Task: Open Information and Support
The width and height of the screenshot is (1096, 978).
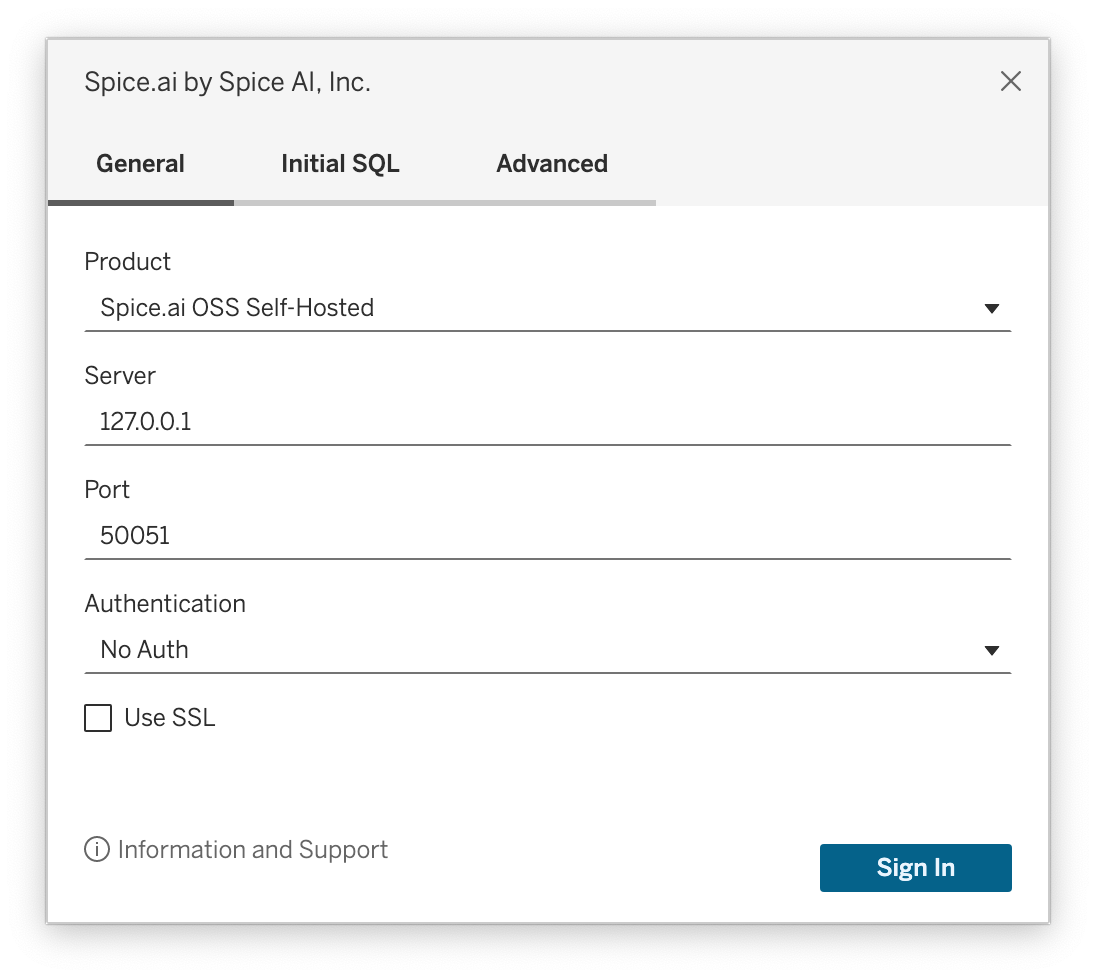Action: point(253,849)
